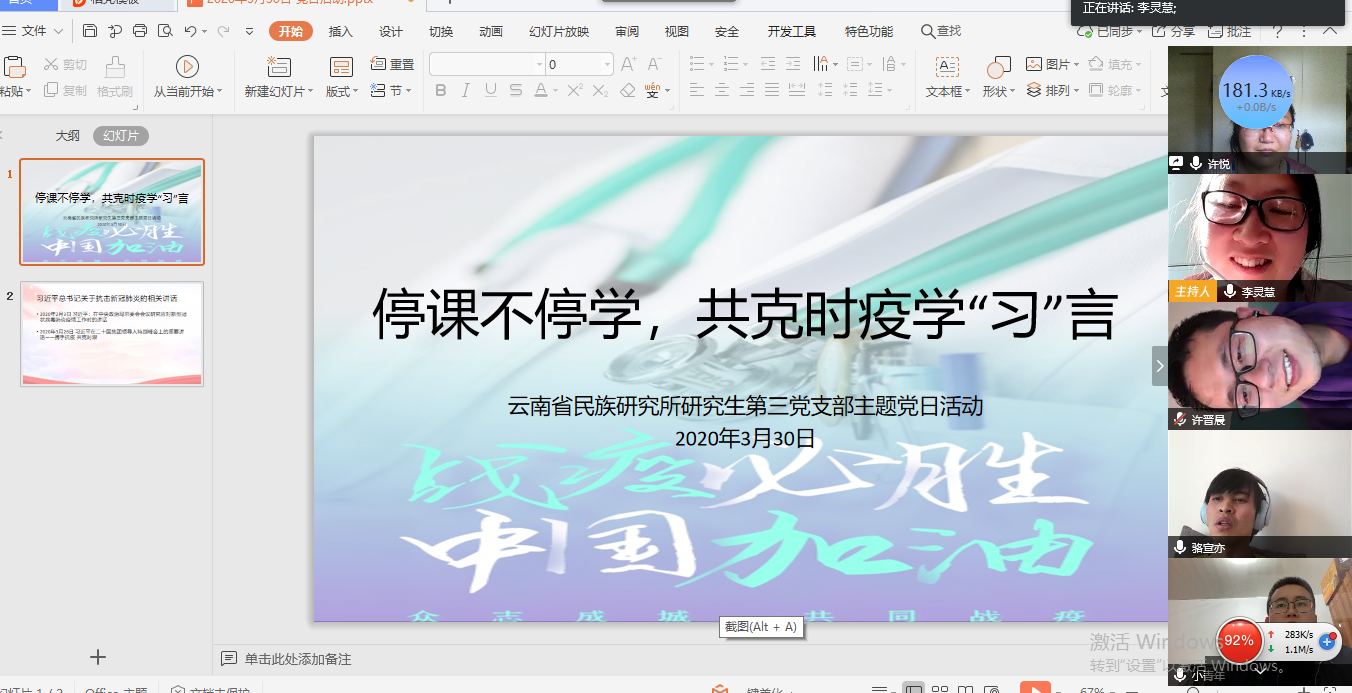The height and width of the screenshot is (693, 1352).
Task: Center align text in paragraph group
Action: click(724, 91)
